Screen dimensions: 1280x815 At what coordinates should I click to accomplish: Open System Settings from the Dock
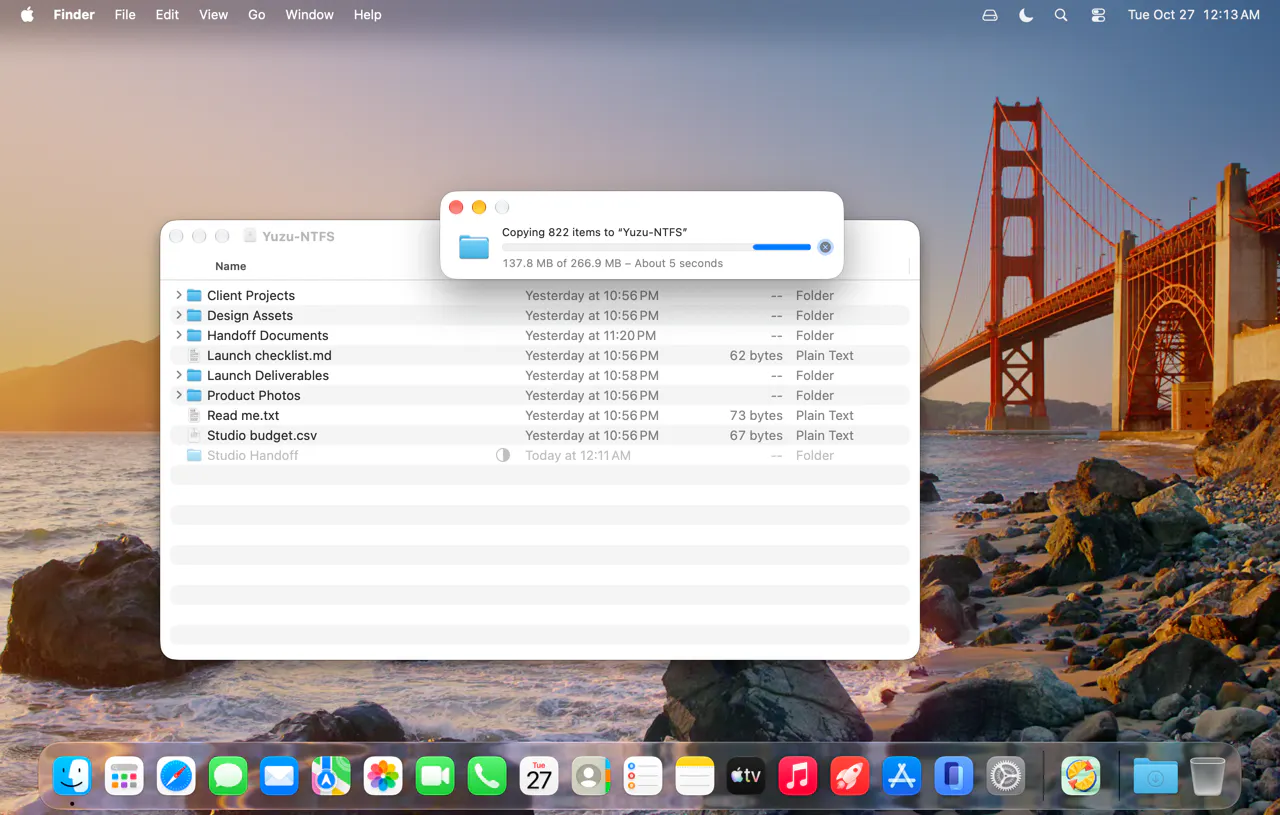point(1006,776)
